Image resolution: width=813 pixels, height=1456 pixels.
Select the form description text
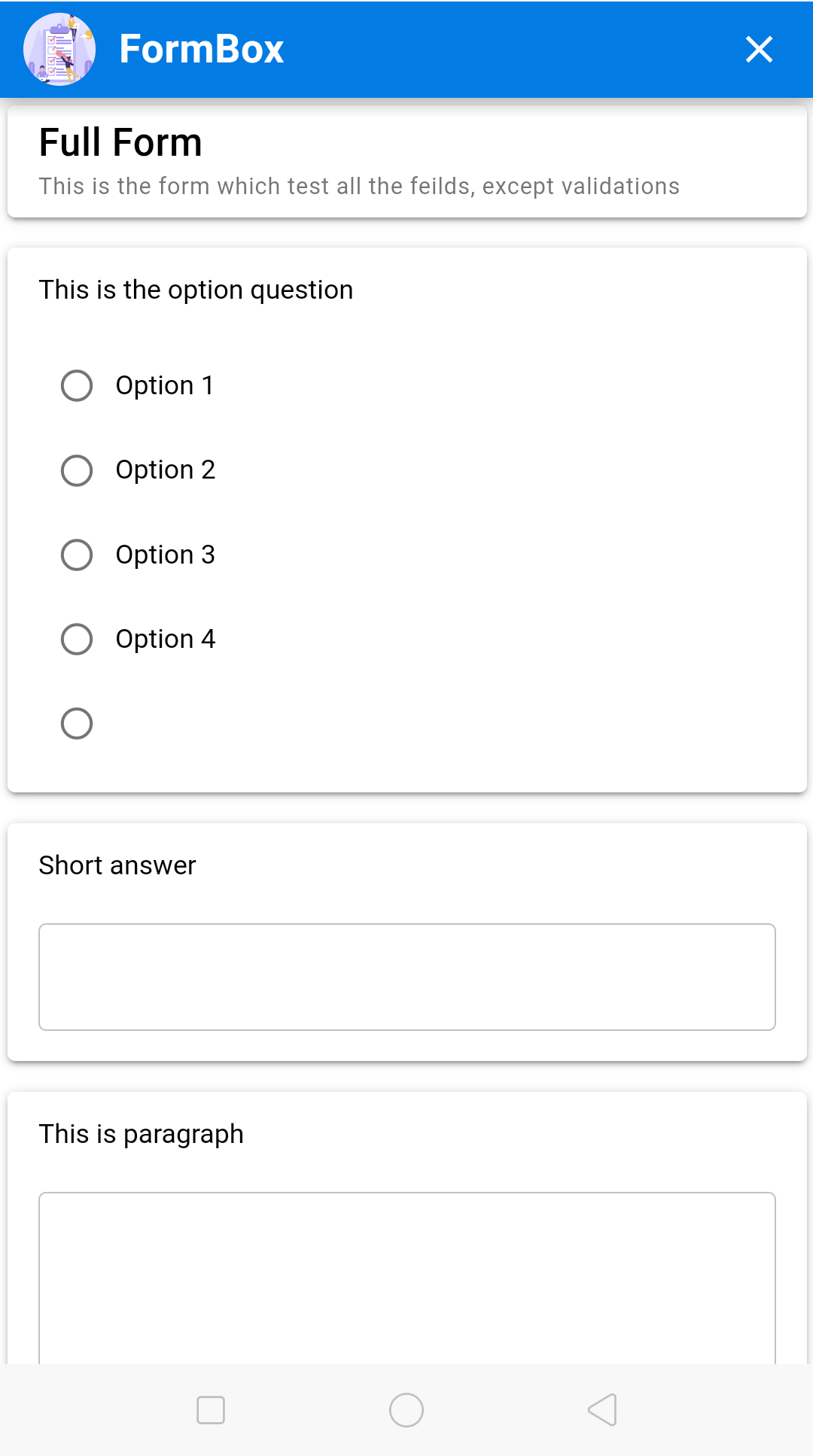(358, 186)
